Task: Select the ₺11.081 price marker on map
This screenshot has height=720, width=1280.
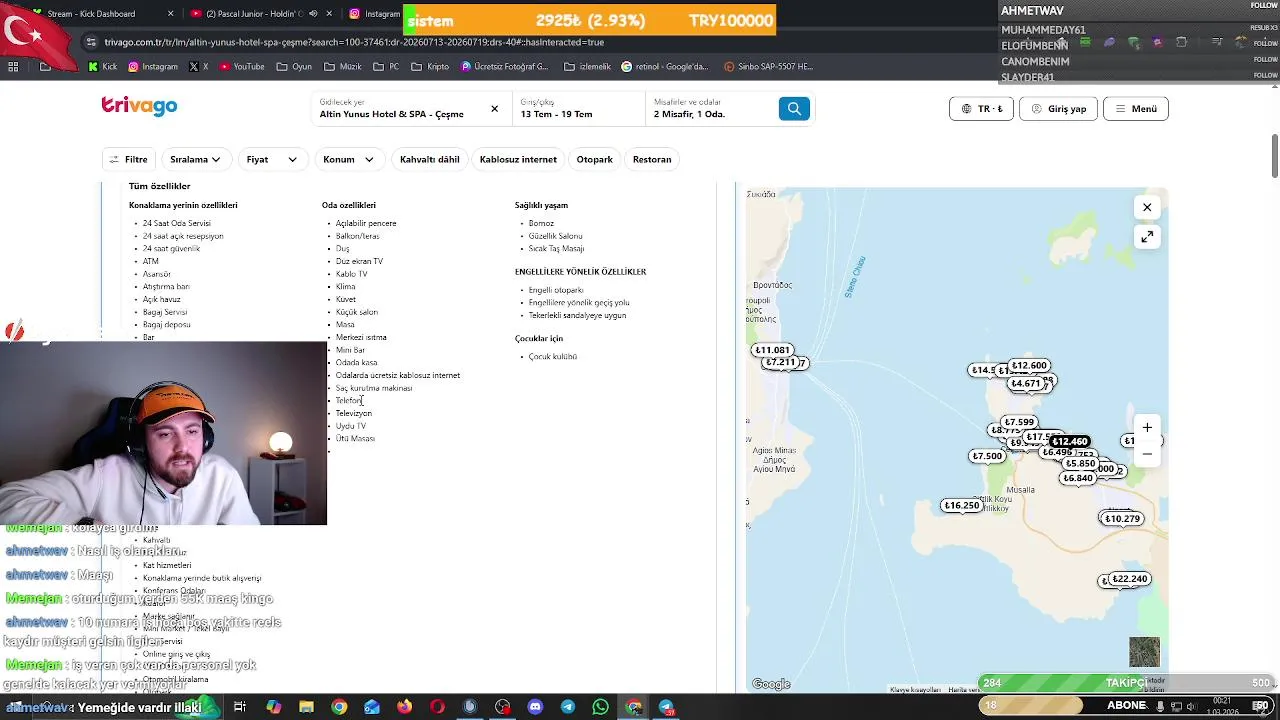Action: click(x=772, y=350)
